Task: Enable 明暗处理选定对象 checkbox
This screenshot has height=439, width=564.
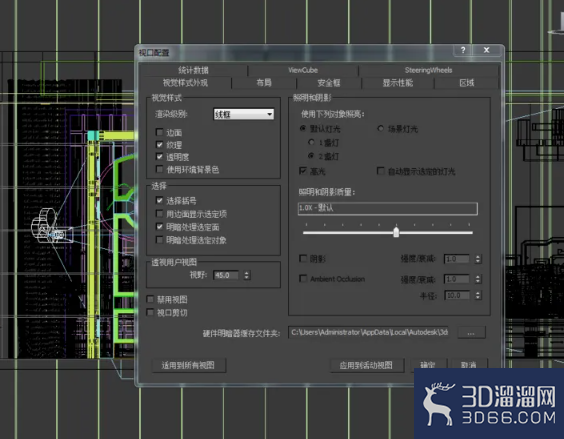Action: 160,240
